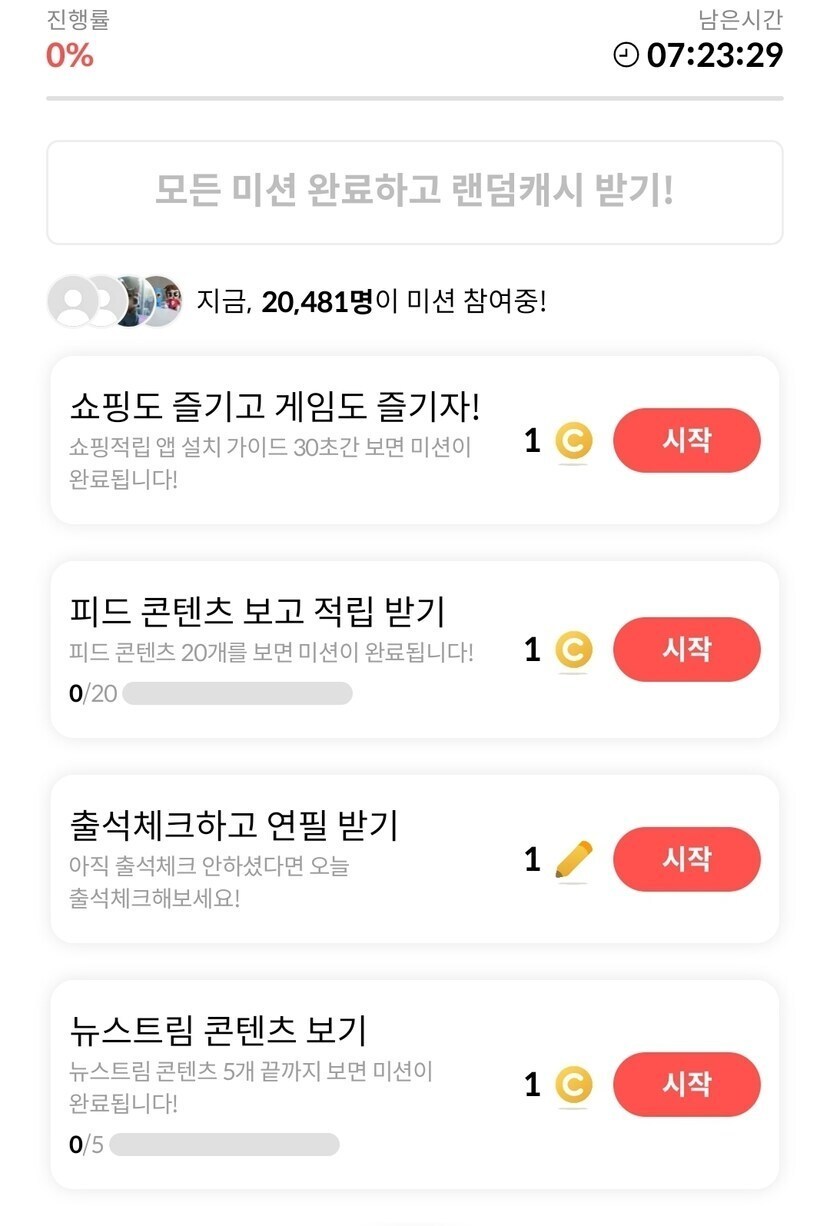830x1226 pixels.
Task: Click the gold coin in the 뉴스트림 mission
Action: [x=574, y=1085]
